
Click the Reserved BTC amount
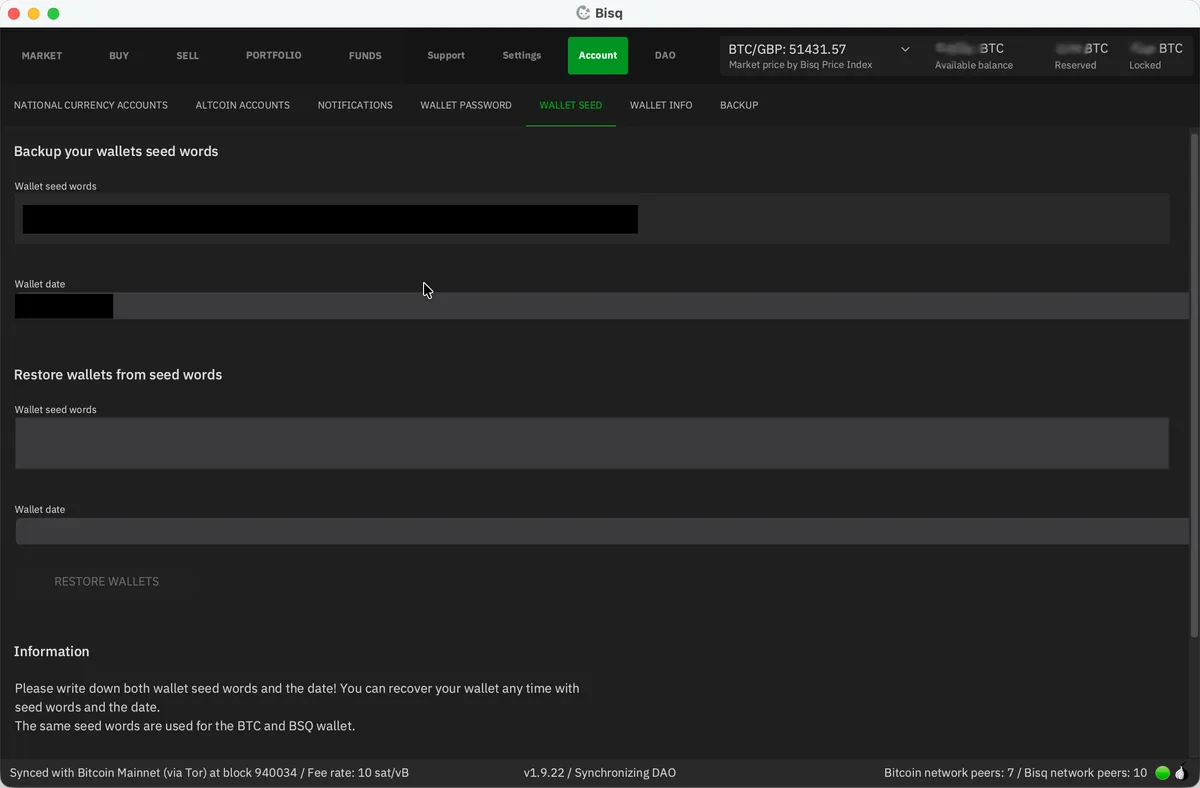(1082, 49)
